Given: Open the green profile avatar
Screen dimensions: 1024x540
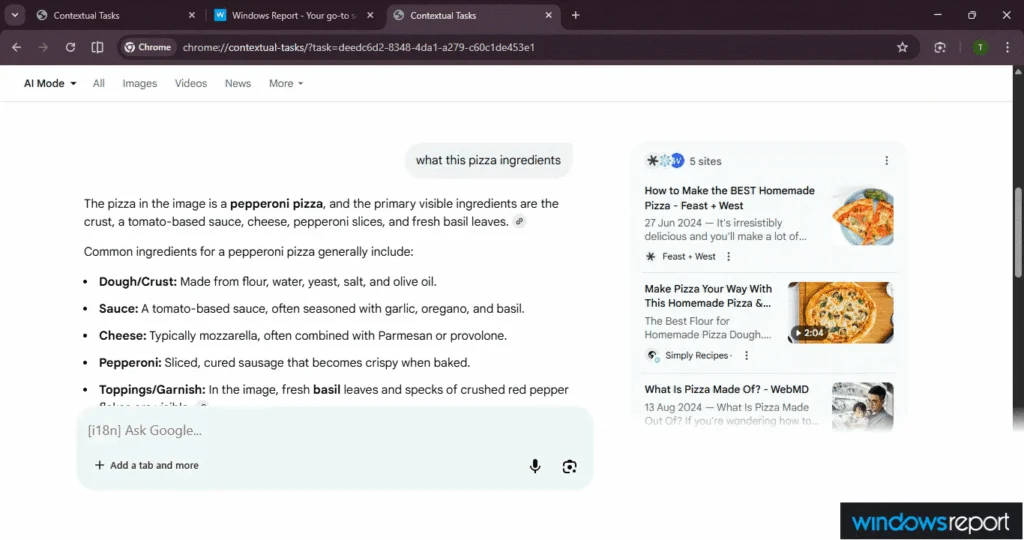Looking at the screenshot, I should (980, 47).
